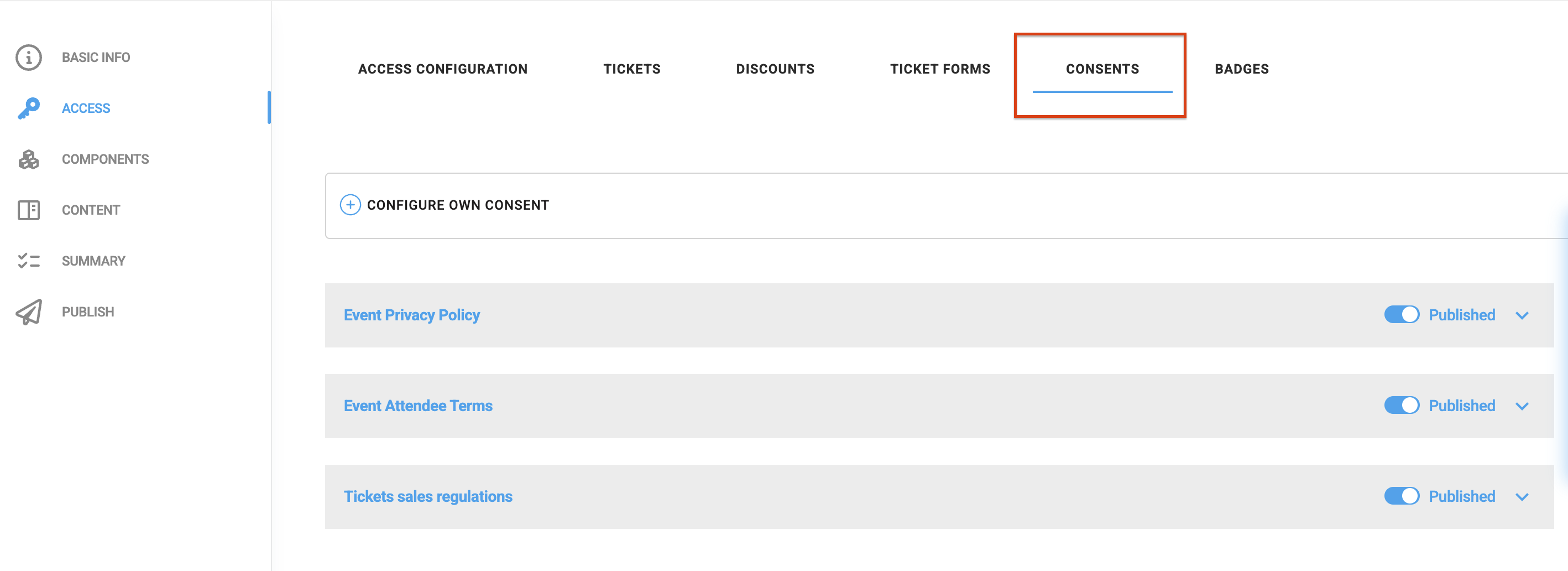Click the Publish paper plane icon

click(29, 312)
